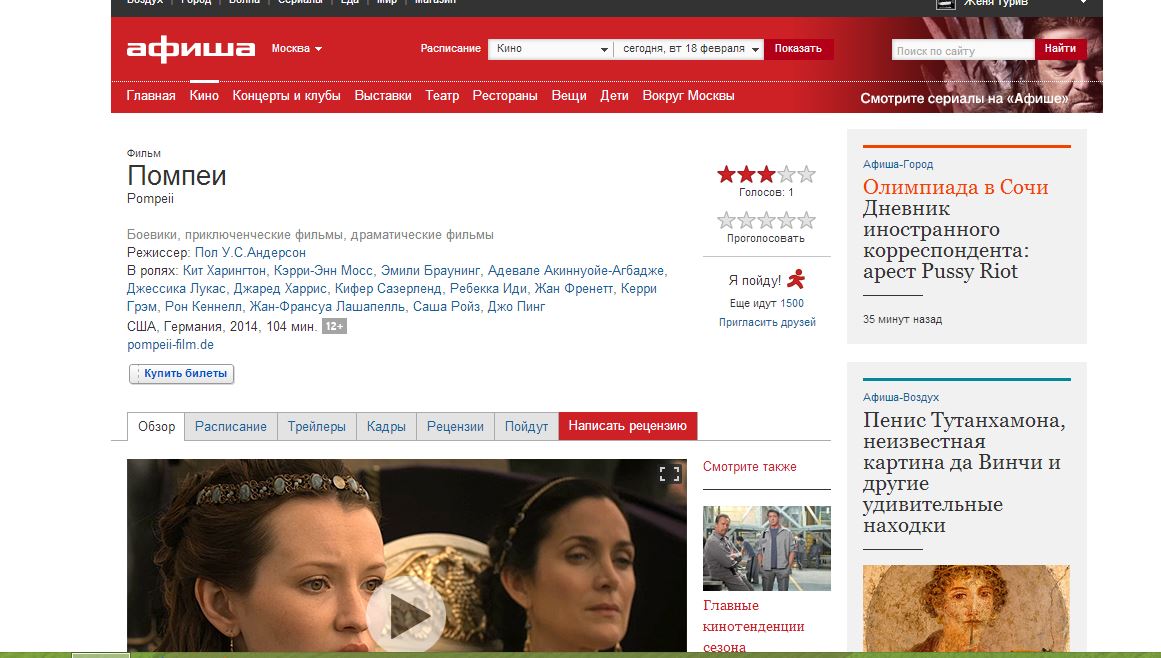Go to Выставки section
Screen dimensions: 1161x658
coord(383,95)
